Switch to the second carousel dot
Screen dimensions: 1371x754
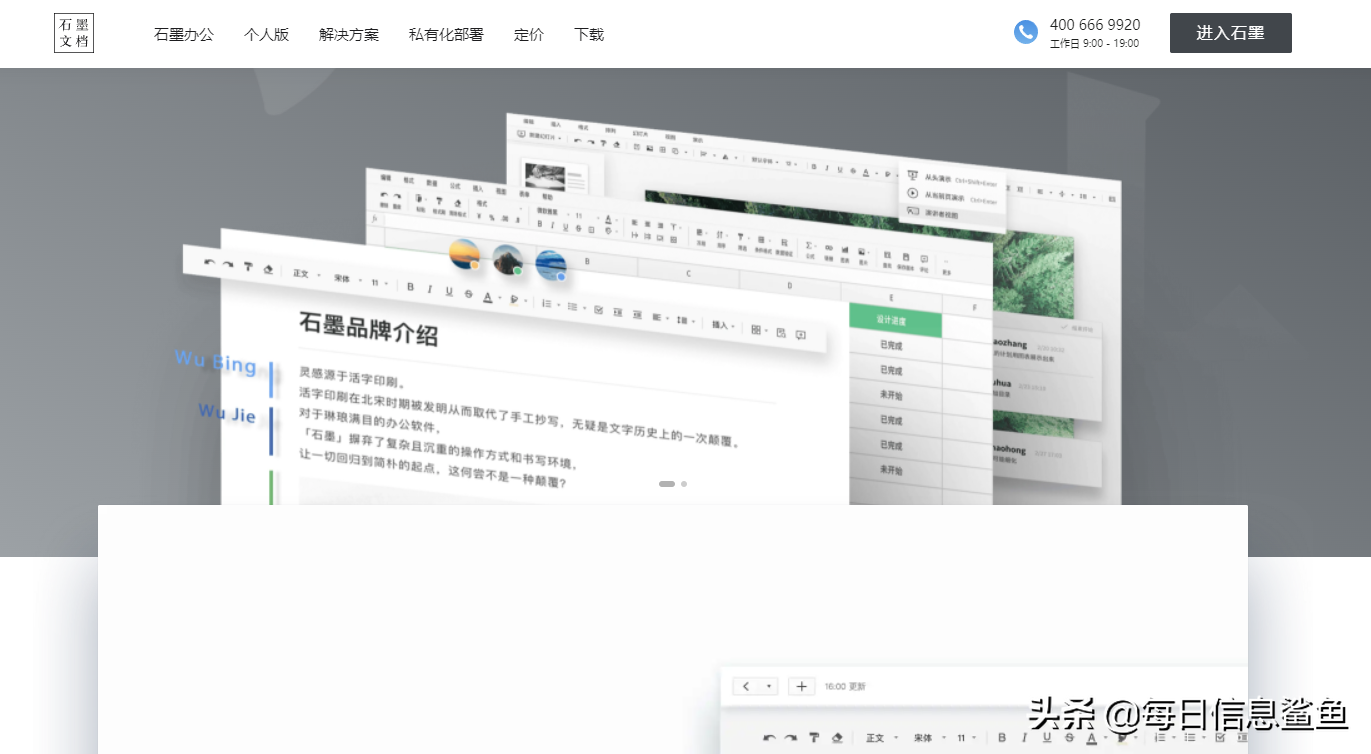pos(684,484)
